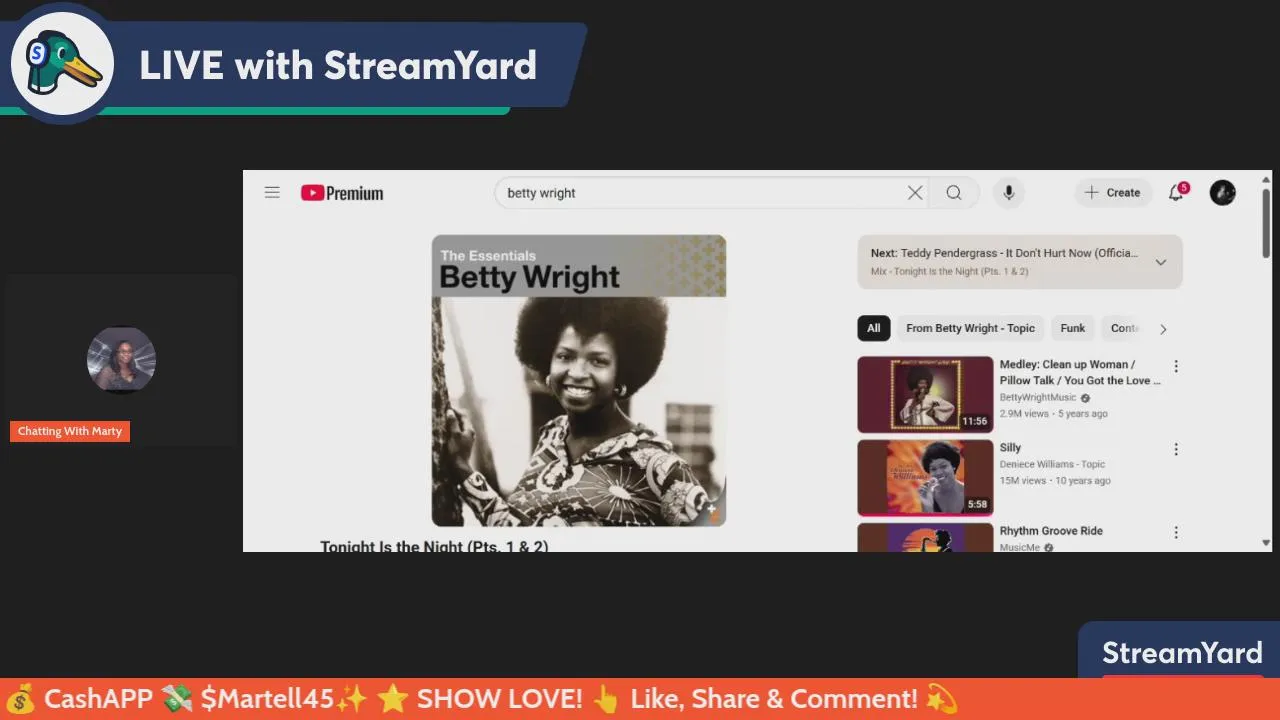Image resolution: width=1280 pixels, height=720 pixels.
Task: Clear the search text with the X
Action: (915, 193)
